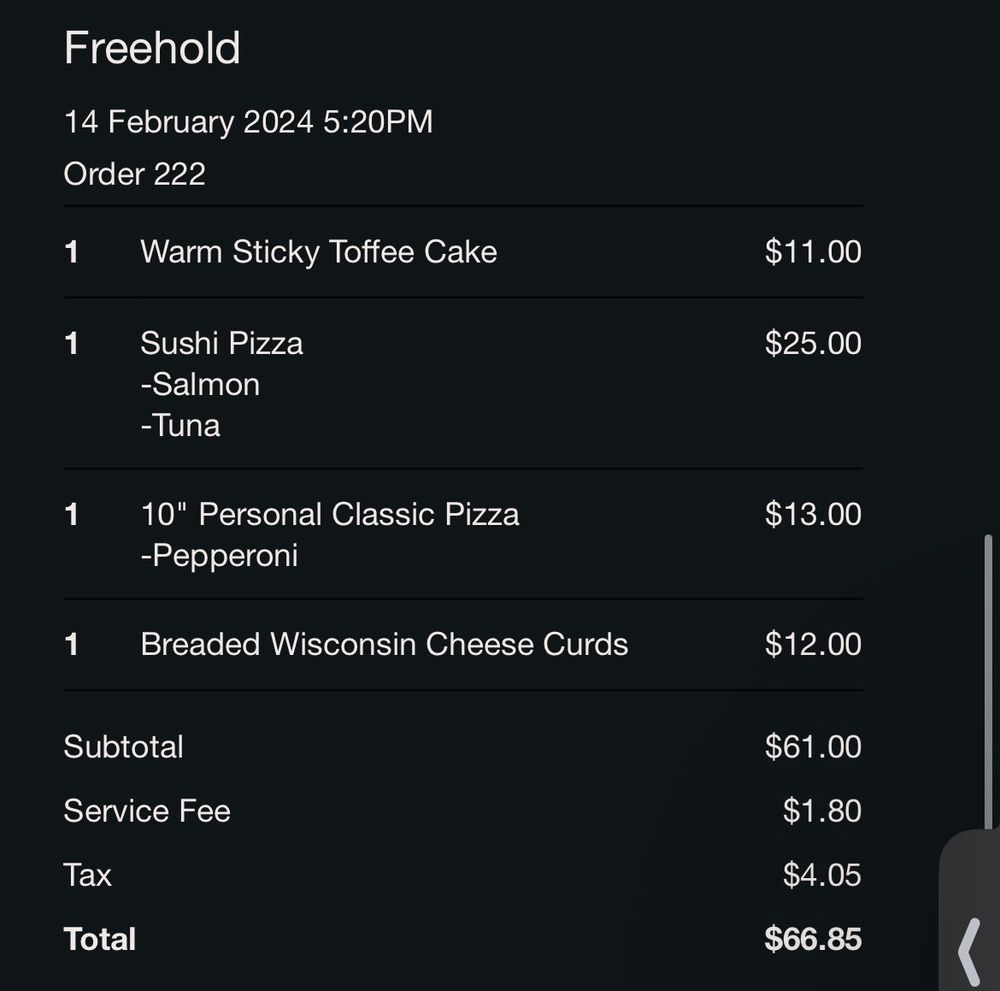The image size is (1000, 991).
Task: Click the Order 222 label
Action: pyautogui.click(x=134, y=174)
